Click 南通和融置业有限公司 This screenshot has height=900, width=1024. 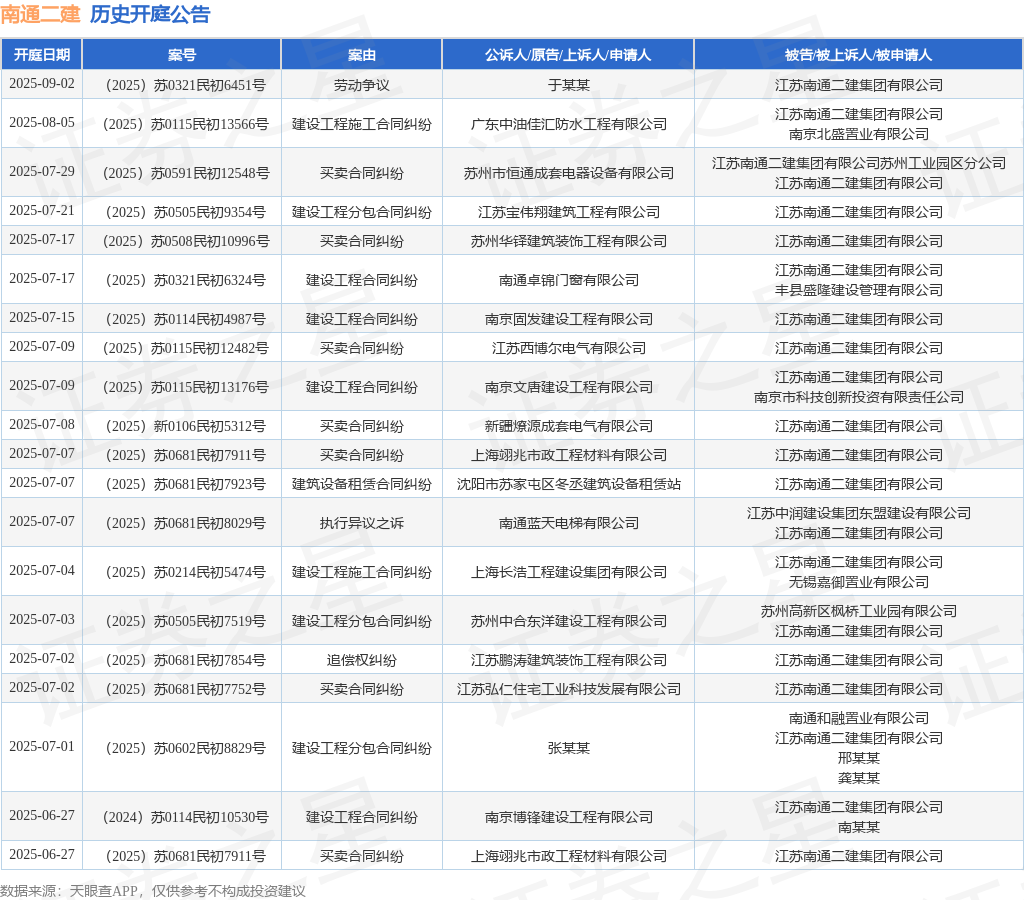(x=859, y=718)
